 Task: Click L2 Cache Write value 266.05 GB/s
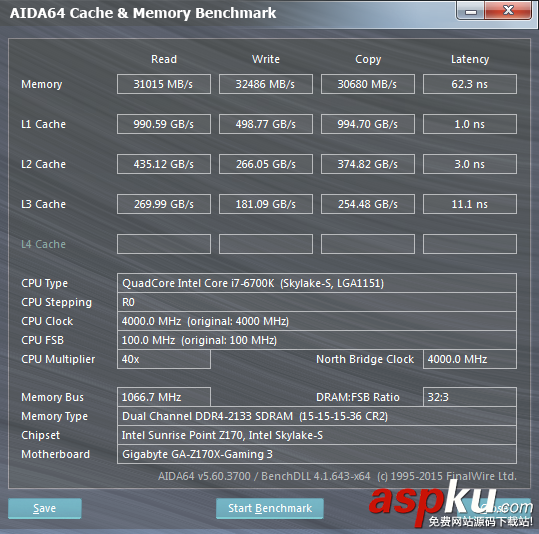pyautogui.click(x=266, y=164)
